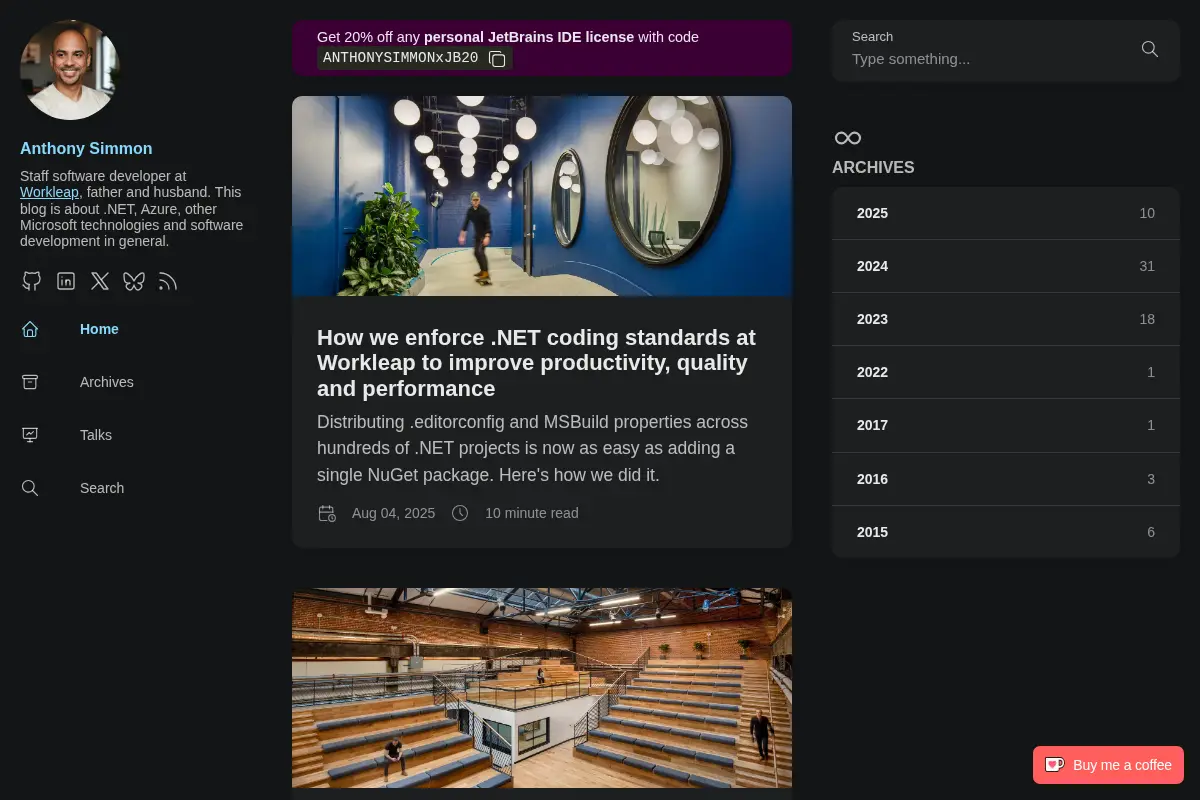The width and height of the screenshot is (1200, 800).
Task: Click the Talks presentation icon in sidebar
Action: [30, 435]
